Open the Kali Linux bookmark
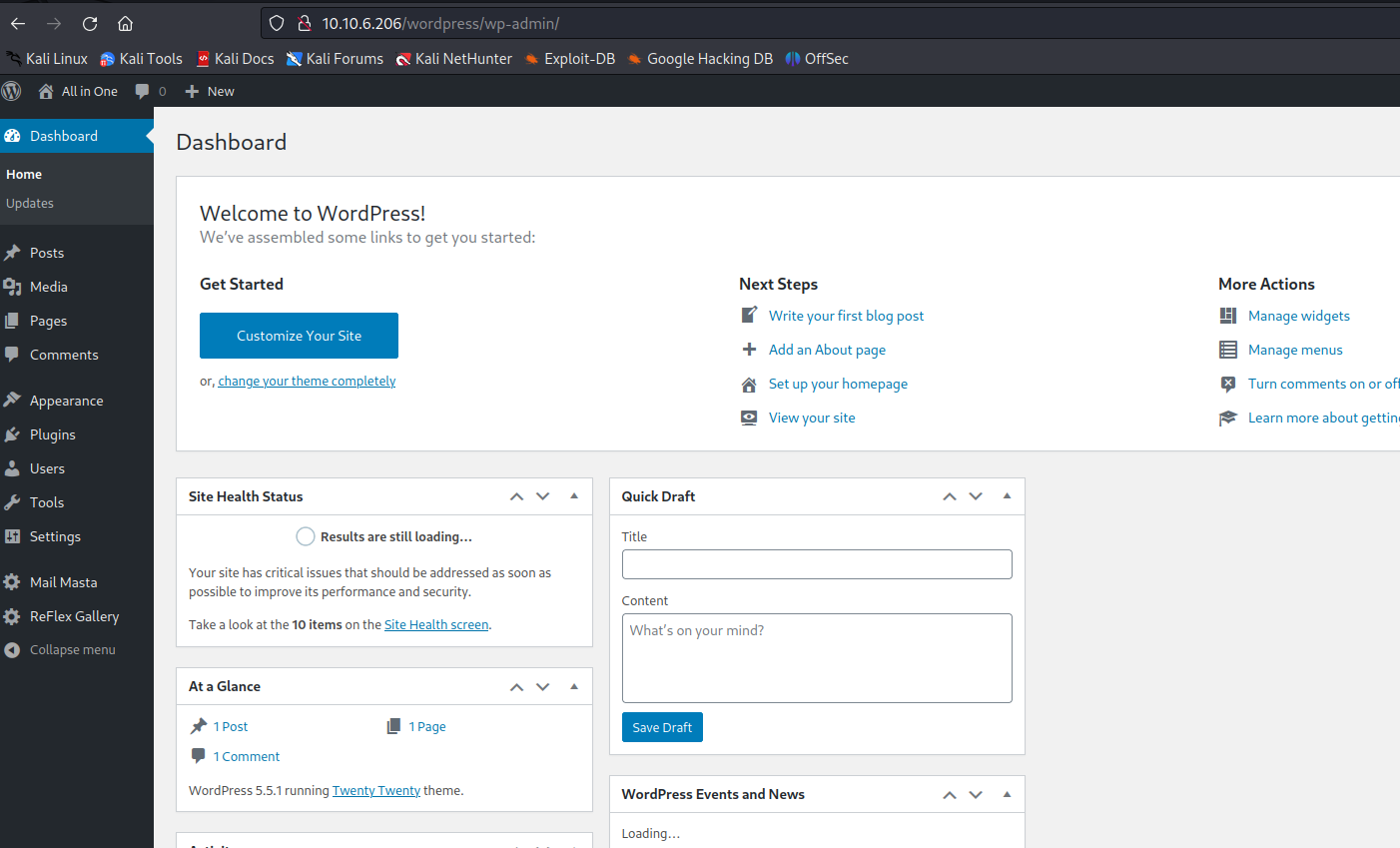 pos(47,59)
